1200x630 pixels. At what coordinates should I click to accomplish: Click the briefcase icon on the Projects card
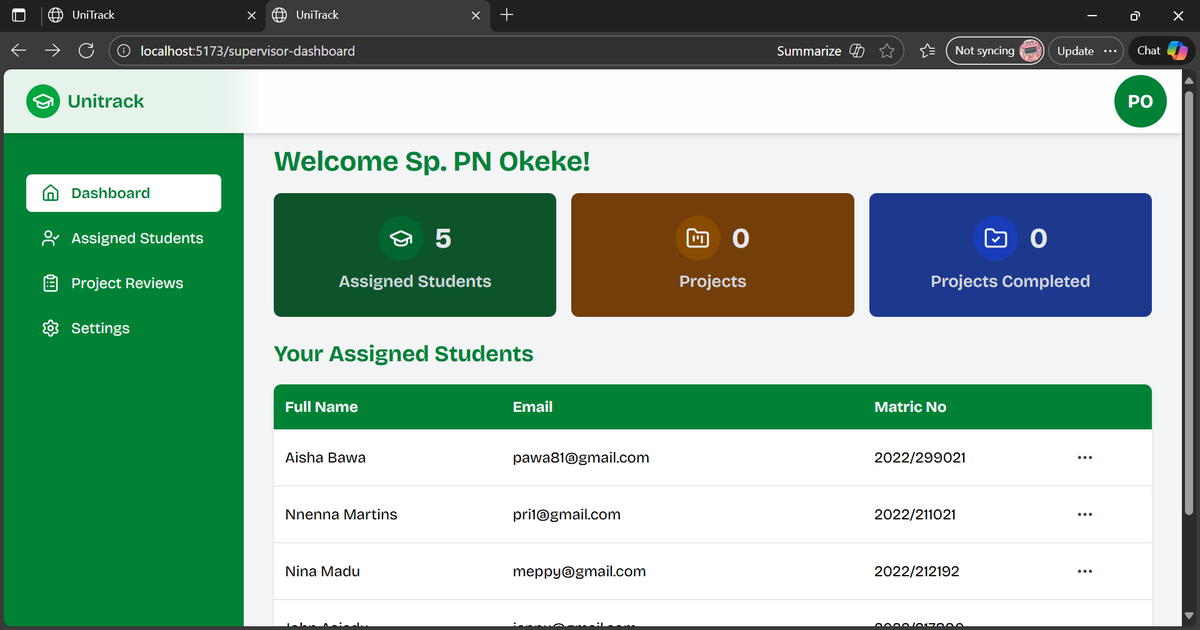click(x=698, y=238)
